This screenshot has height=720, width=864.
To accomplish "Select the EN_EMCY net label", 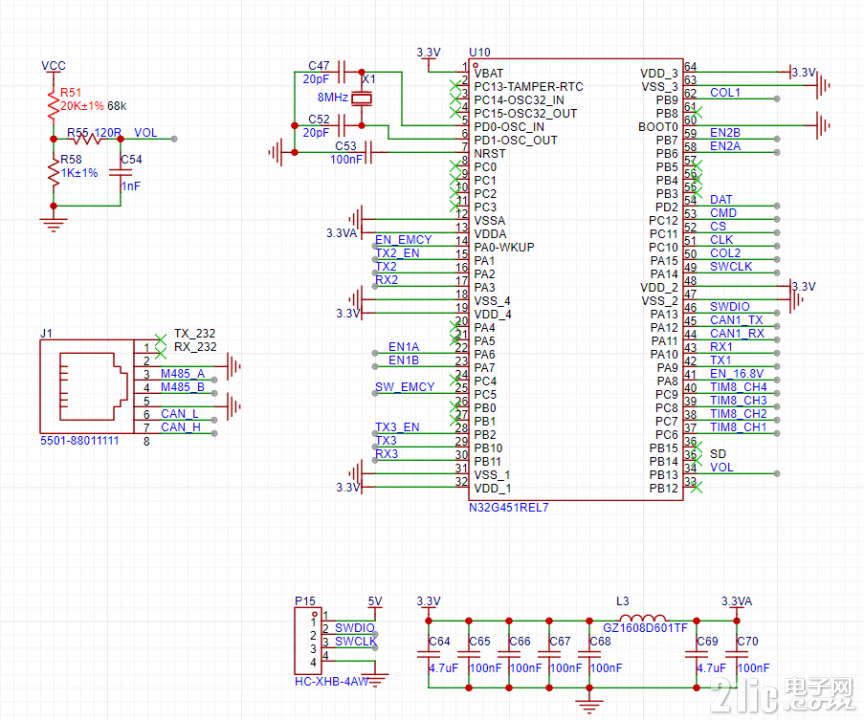I will click(x=403, y=240).
